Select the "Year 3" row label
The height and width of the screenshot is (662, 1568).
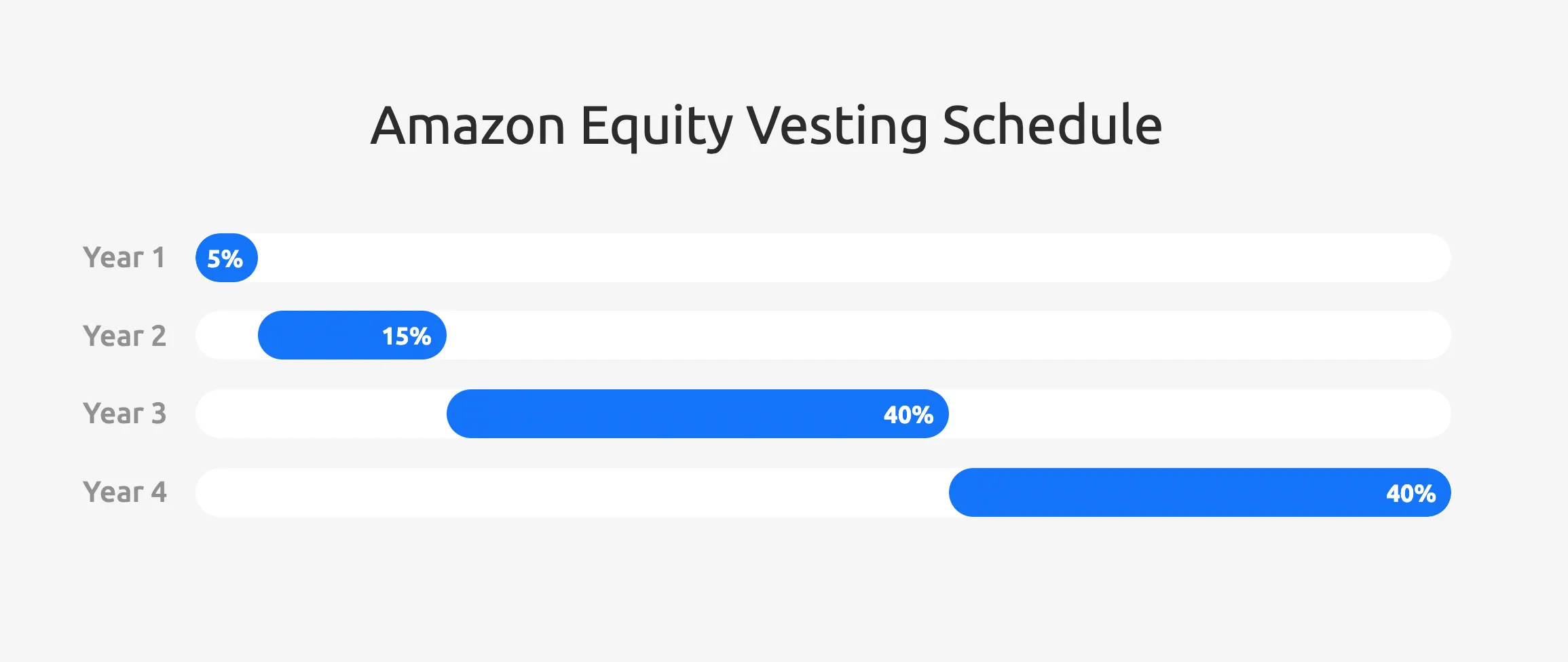pyautogui.click(x=124, y=414)
